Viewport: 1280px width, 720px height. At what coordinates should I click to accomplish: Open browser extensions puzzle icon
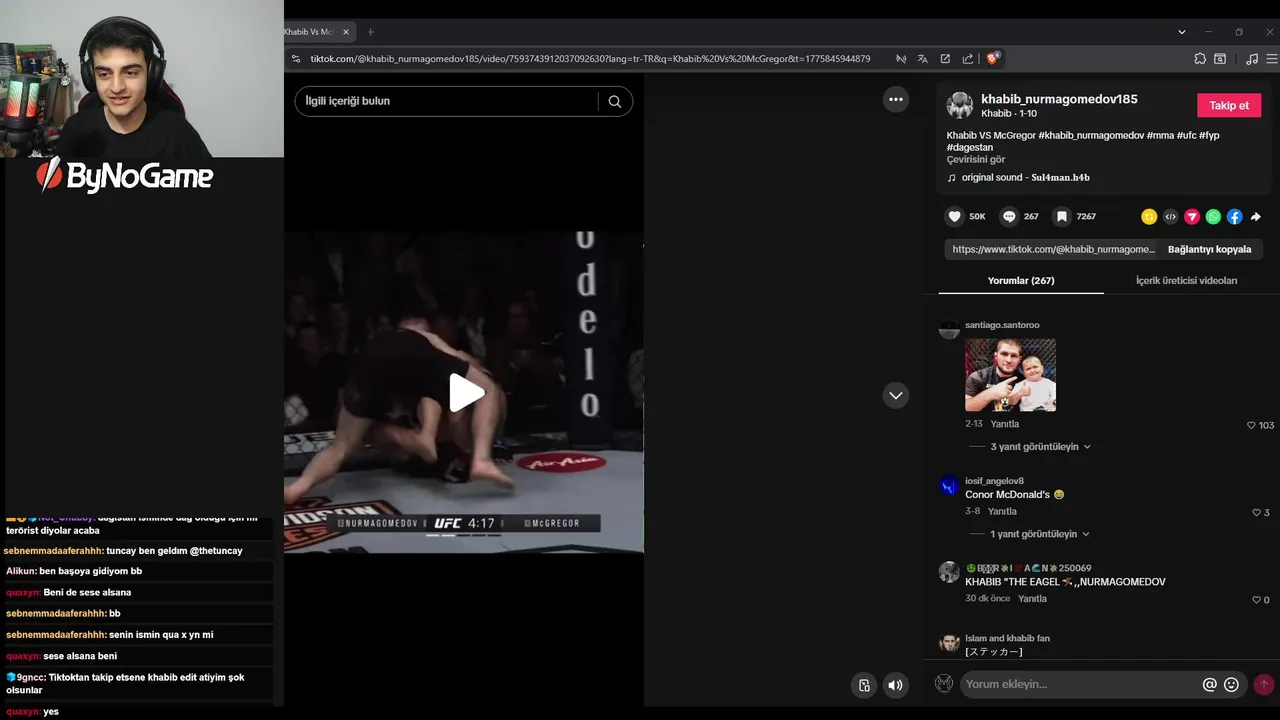tap(1200, 59)
